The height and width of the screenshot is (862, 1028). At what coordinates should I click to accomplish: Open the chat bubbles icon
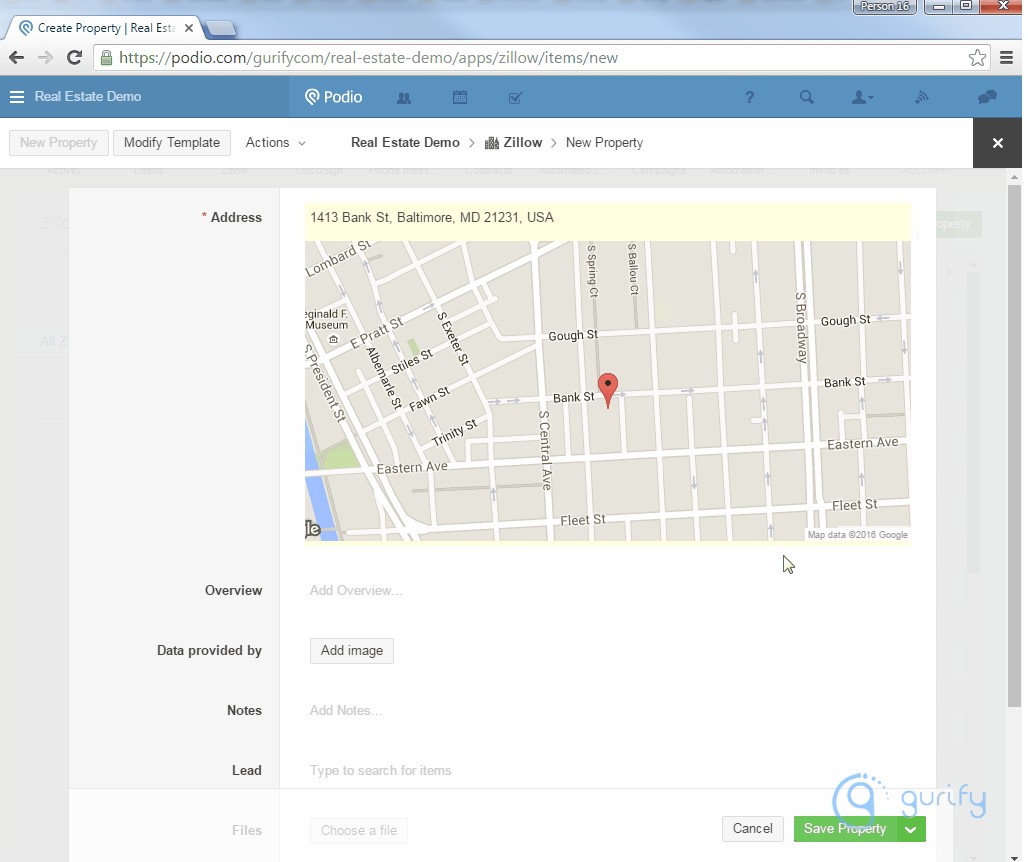(x=987, y=98)
